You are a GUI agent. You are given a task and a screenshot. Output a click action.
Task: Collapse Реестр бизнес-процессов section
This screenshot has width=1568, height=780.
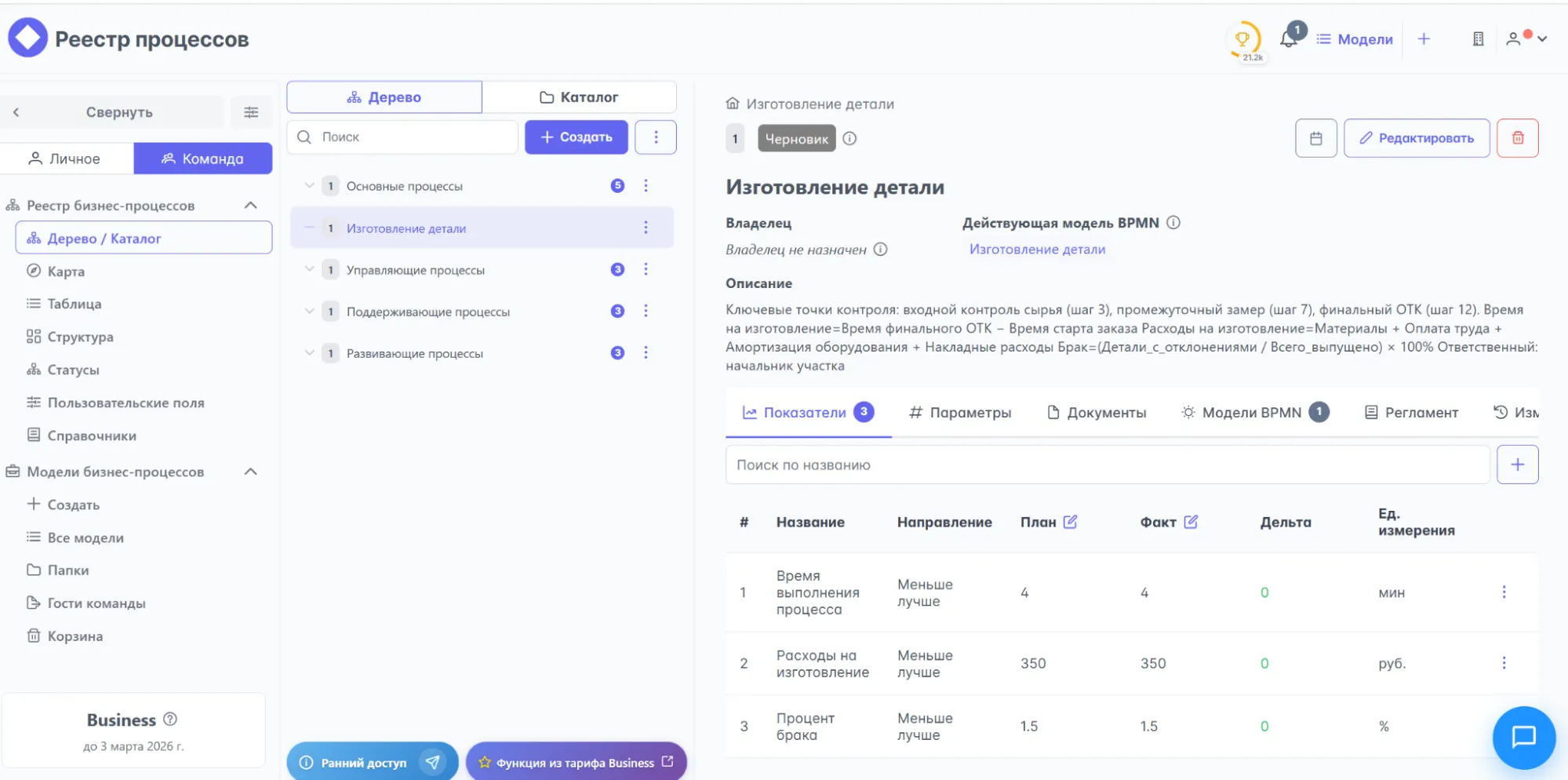click(x=251, y=206)
